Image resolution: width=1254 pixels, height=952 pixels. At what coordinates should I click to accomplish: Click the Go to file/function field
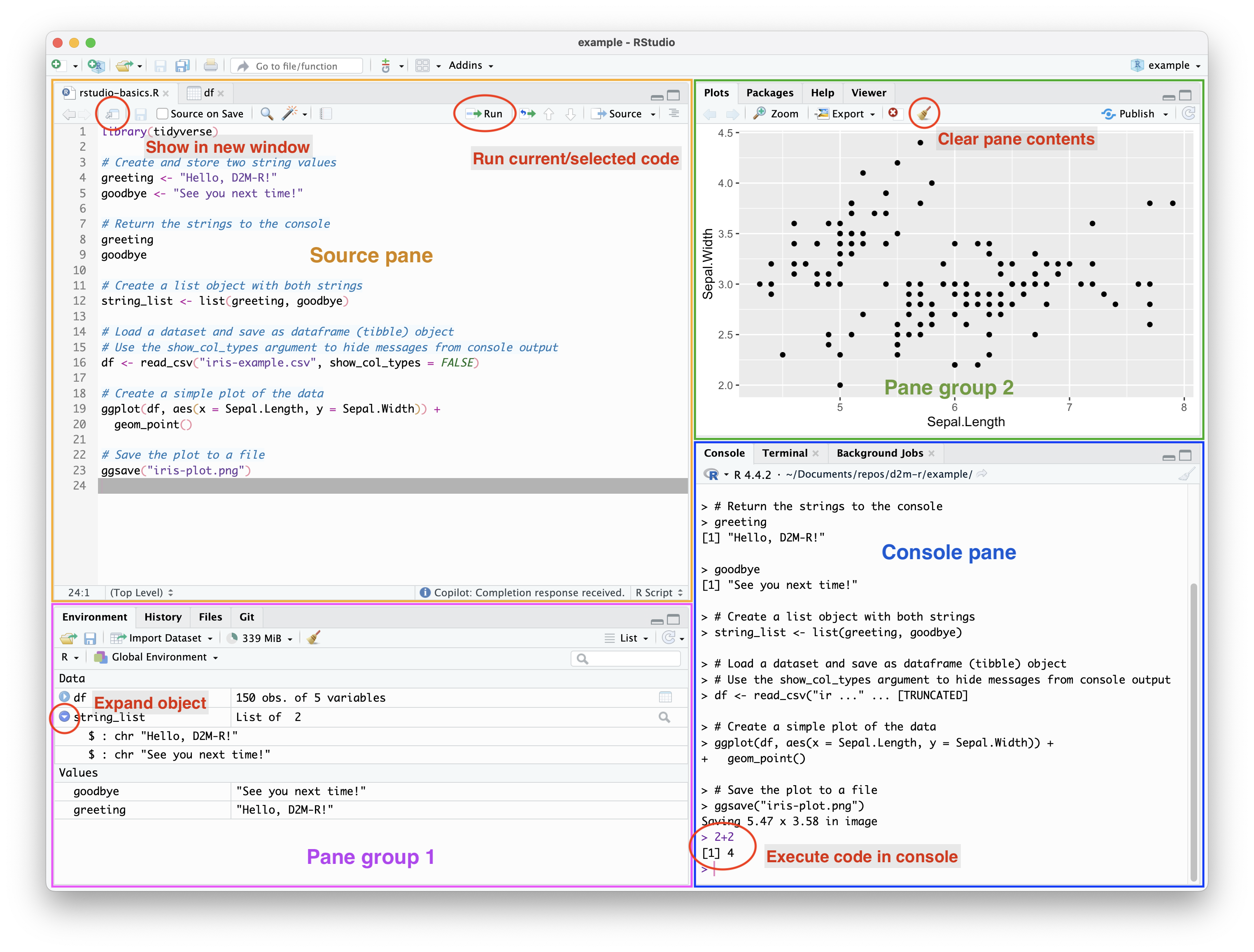(296, 66)
